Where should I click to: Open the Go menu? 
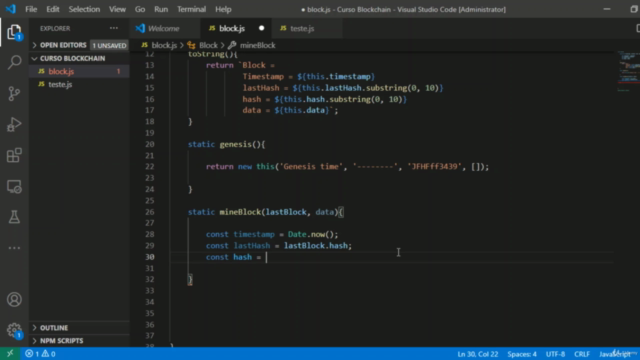pyautogui.click(x=140, y=9)
